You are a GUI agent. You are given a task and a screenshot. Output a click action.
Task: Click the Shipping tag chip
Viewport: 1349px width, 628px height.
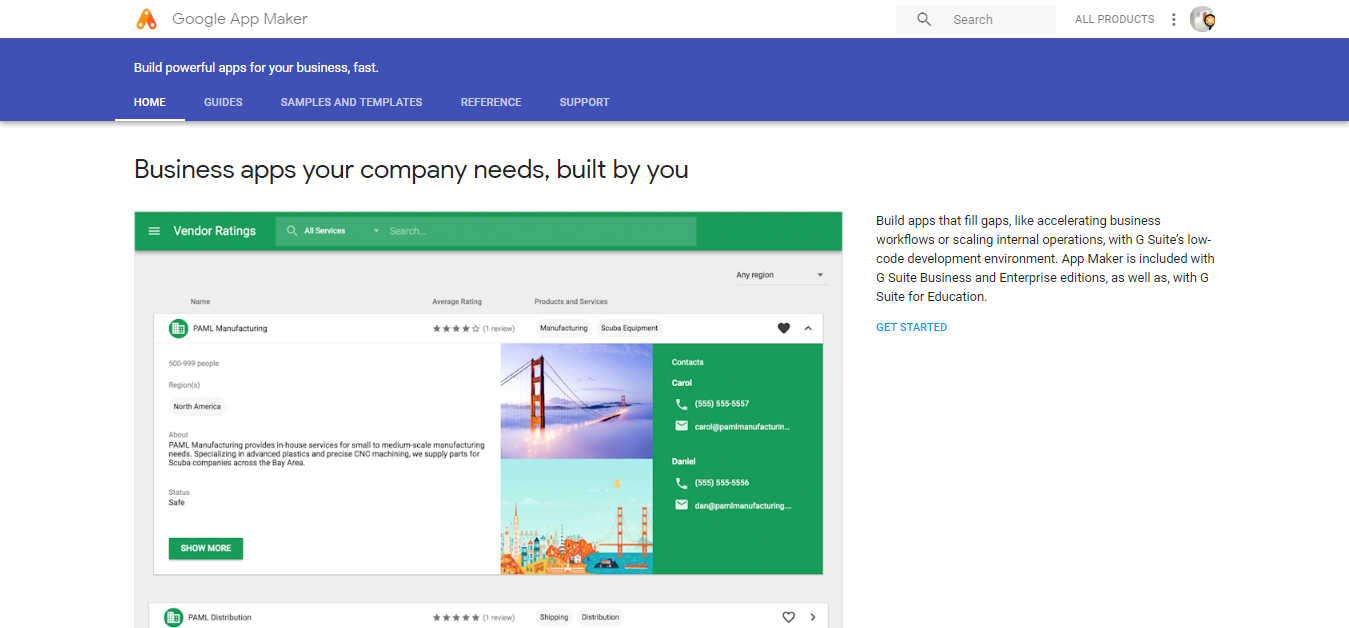point(554,617)
